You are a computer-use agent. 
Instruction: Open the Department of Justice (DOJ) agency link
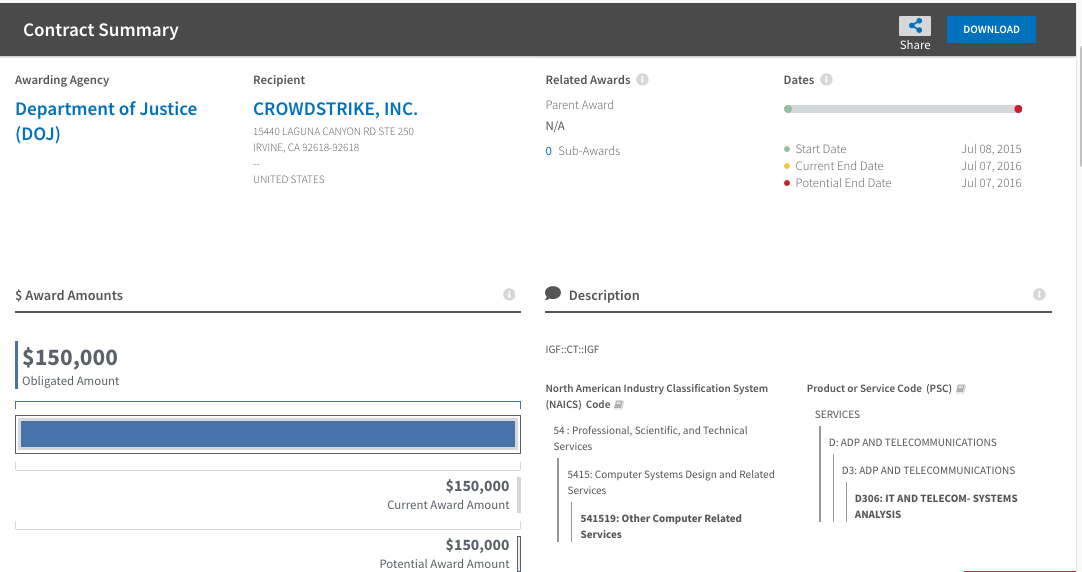pyautogui.click(x=106, y=121)
